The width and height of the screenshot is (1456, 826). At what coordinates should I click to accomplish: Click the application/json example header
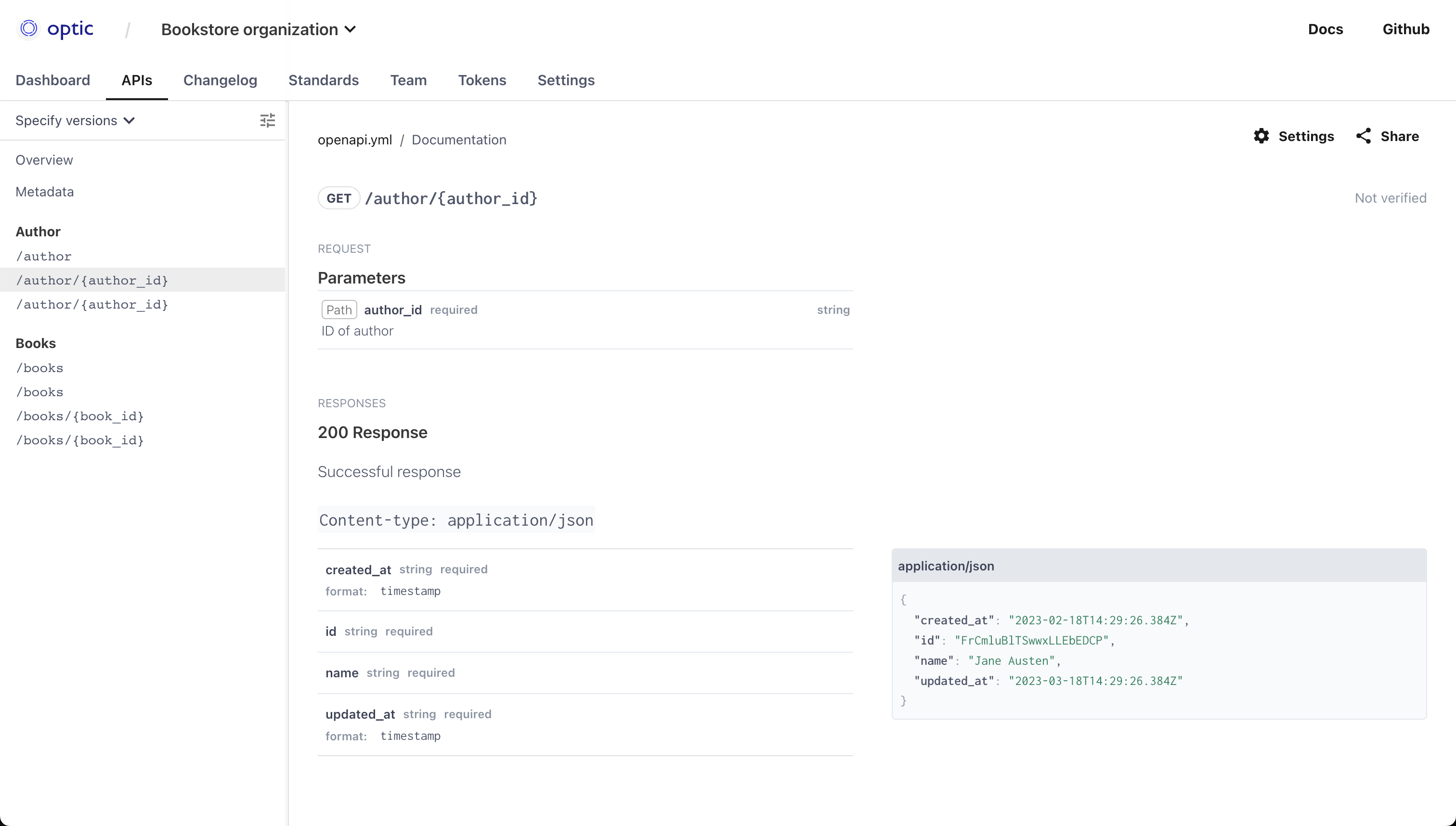point(1158,566)
